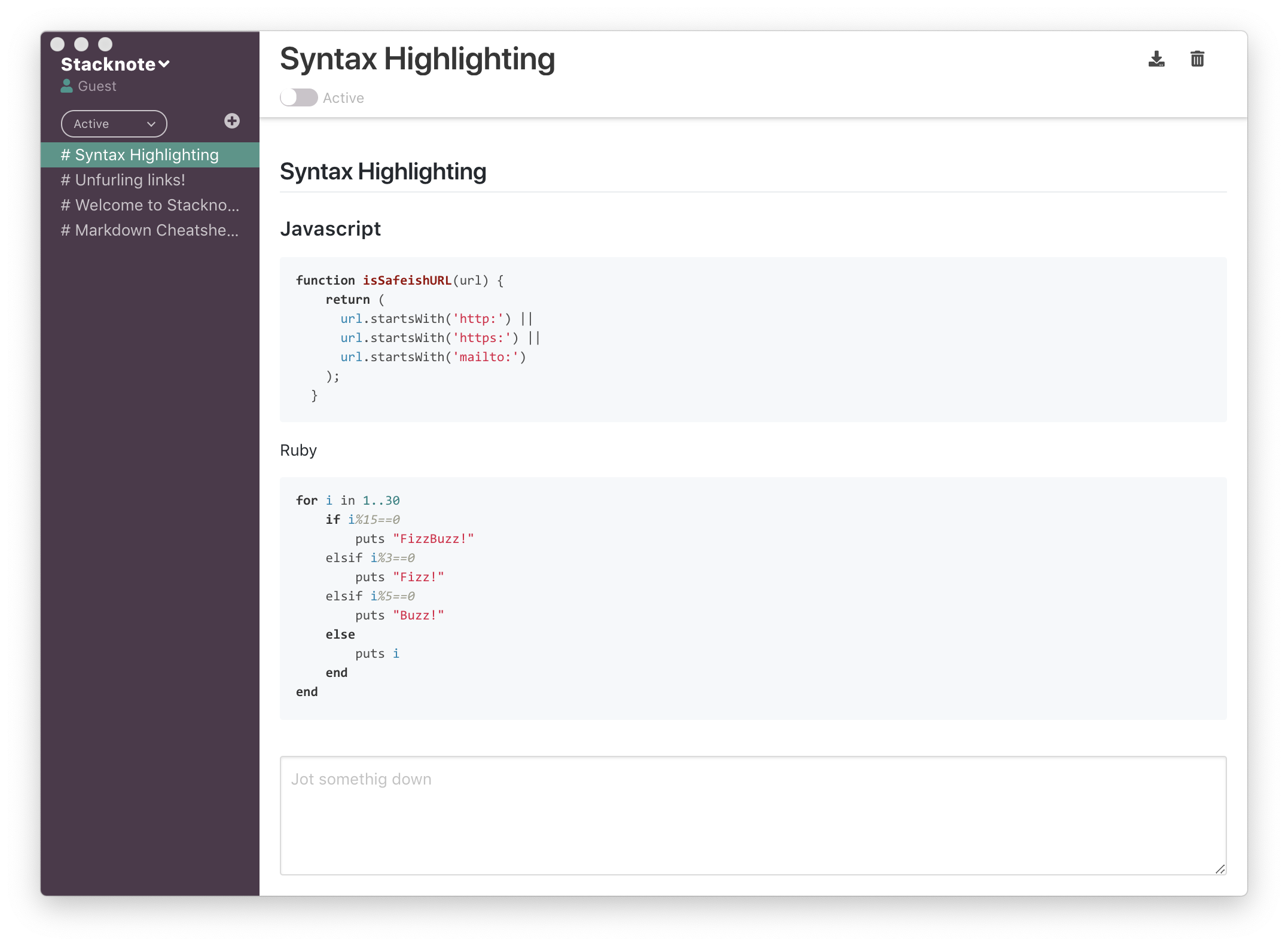The width and height of the screenshot is (1288, 946).
Task: Click the Ruby code block
Action: 752,597
